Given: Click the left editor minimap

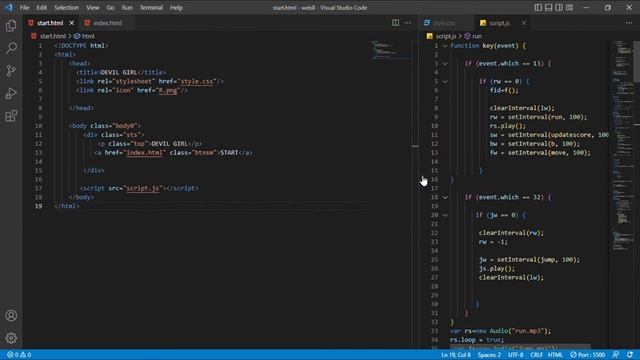Looking at the screenshot, I should coord(390,50).
